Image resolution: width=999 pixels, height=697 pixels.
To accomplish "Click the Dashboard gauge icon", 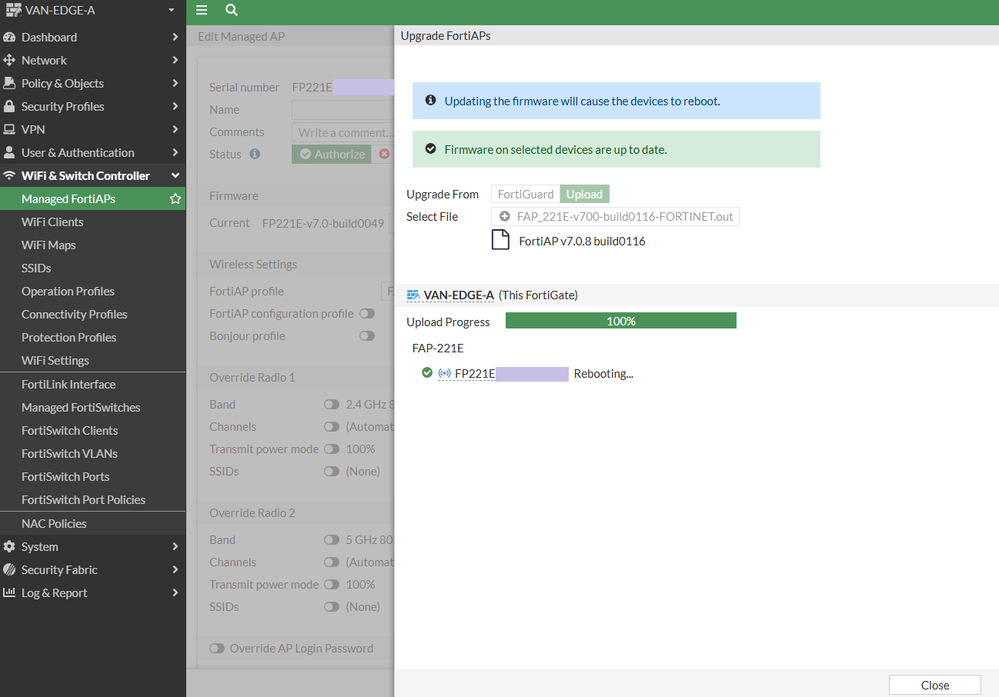I will click(x=9, y=37).
